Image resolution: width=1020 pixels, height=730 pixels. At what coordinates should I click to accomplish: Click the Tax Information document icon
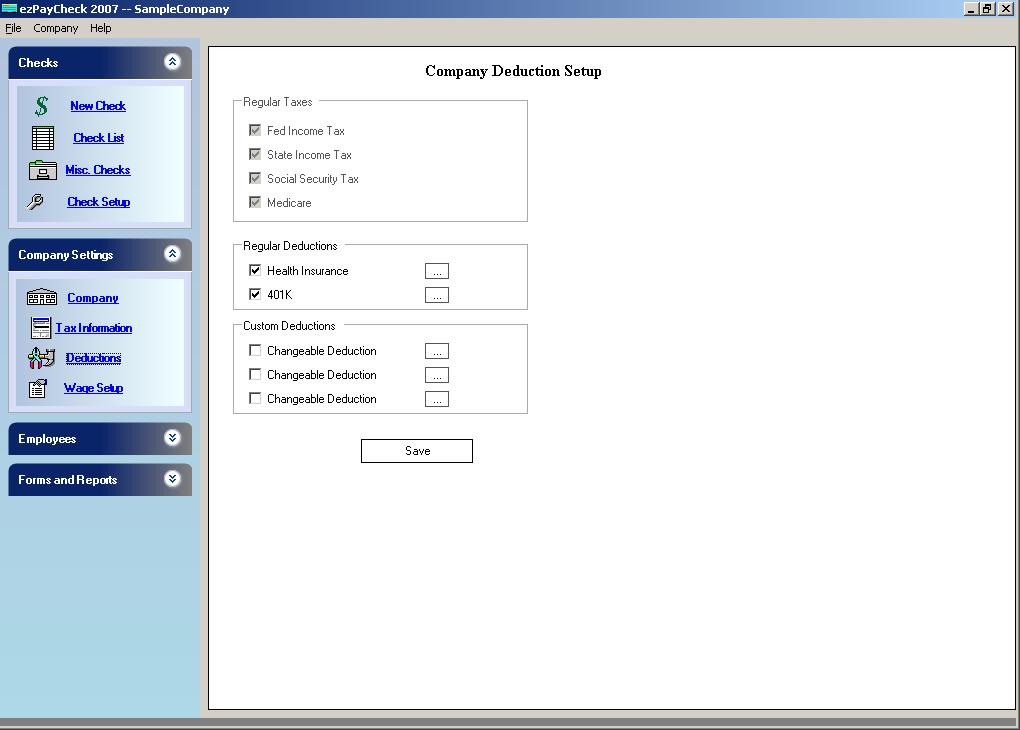click(40, 327)
